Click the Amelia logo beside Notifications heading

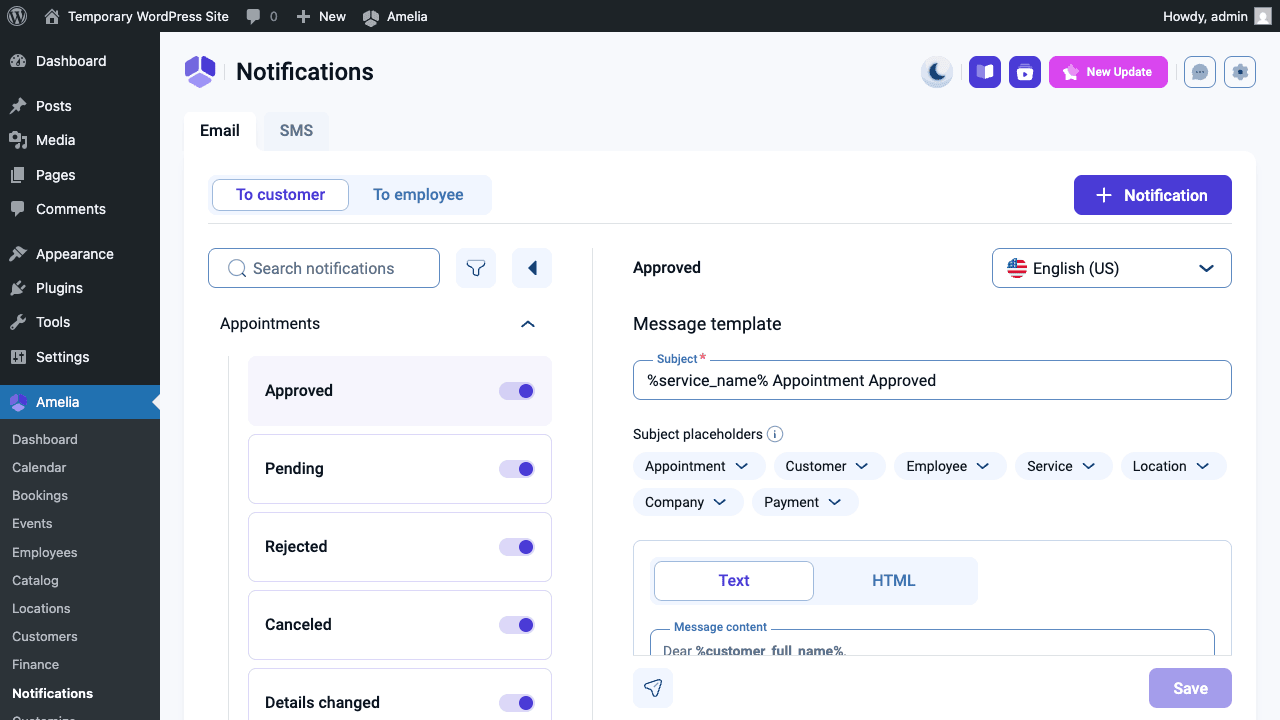click(200, 72)
